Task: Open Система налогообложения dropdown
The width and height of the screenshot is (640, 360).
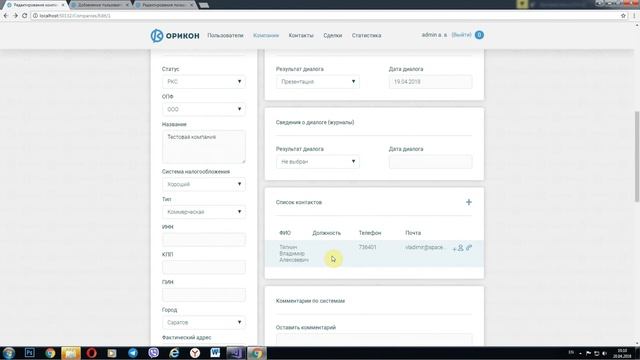Action: (x=204, y=184)
